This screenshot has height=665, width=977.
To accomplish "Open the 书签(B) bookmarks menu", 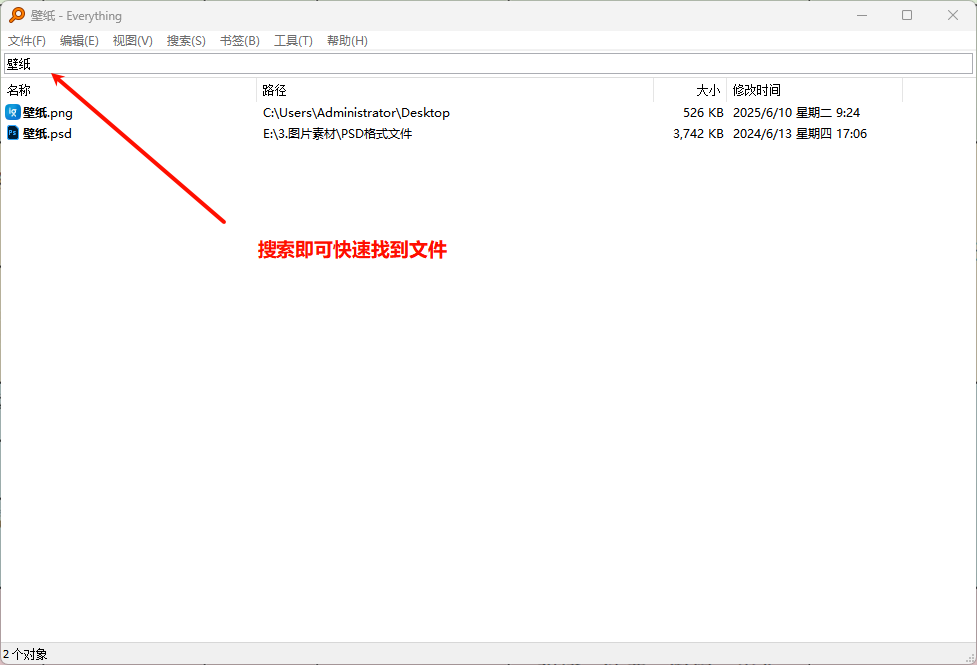I will coord(239,41).
